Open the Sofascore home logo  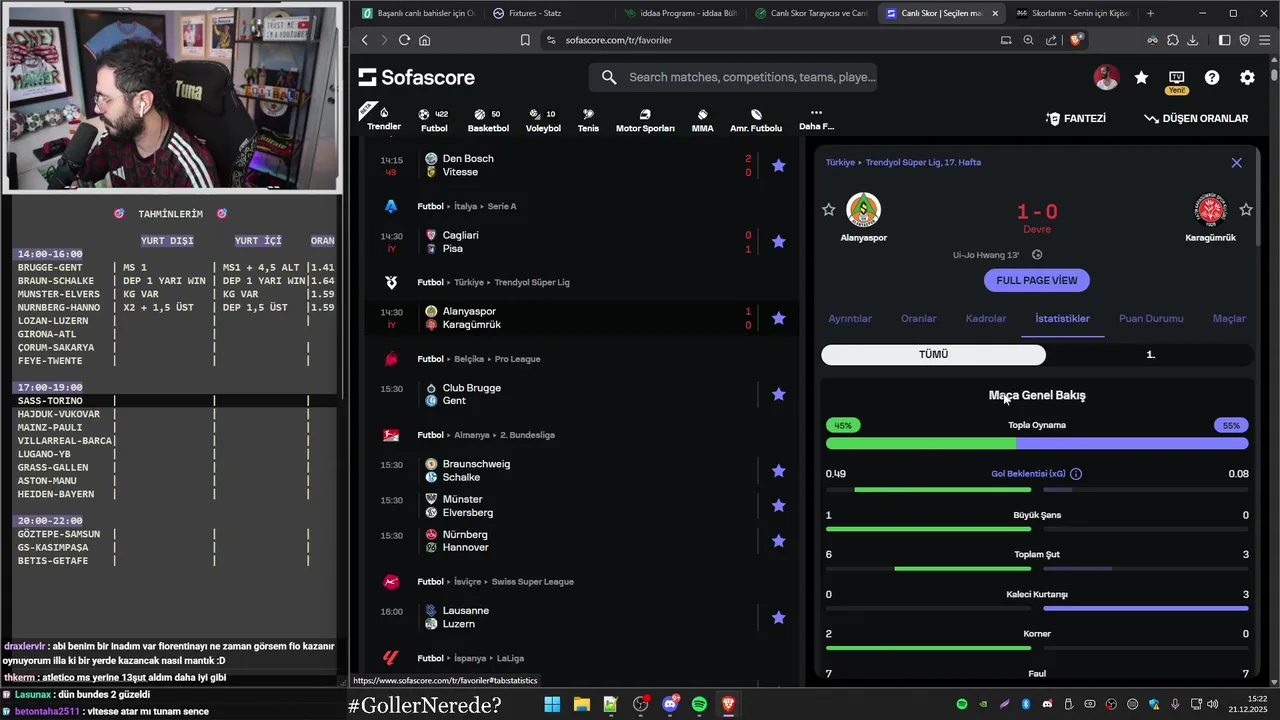[417, 77]
